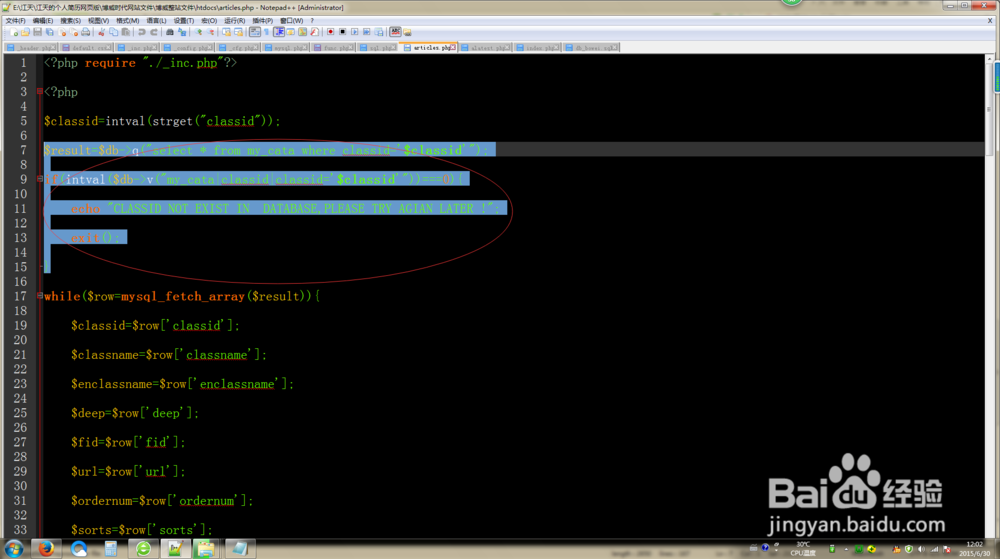This screenshot has width=1000, height=559.
Task: Toggle Word Wrap toolbar button
Action: click(x=254, y=32)
